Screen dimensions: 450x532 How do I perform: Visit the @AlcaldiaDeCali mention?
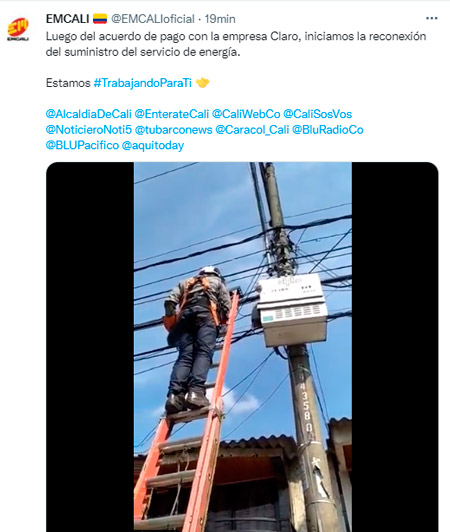pos(89,114)
